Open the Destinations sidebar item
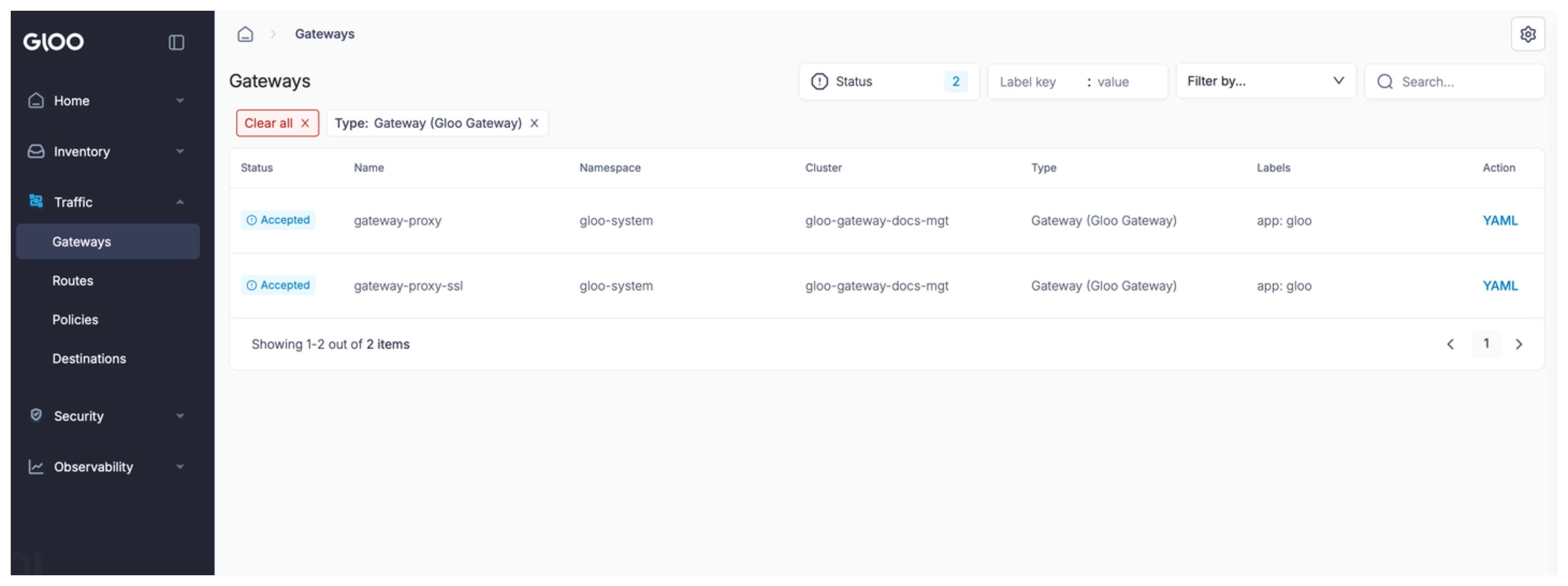 coord(89,358)
